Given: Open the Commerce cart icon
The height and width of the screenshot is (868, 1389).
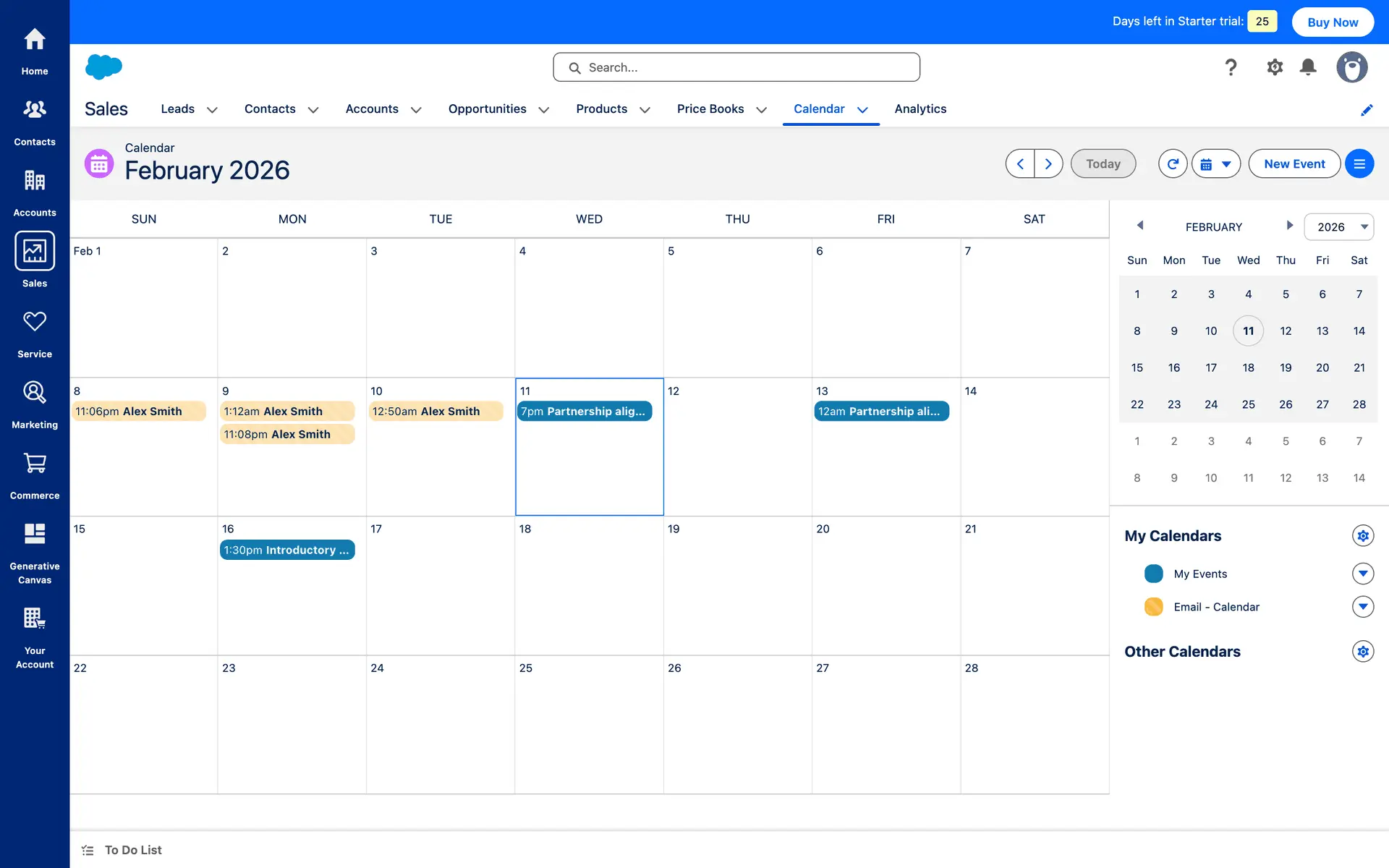Looking at the screenshot, I should [x=34, y=464].
